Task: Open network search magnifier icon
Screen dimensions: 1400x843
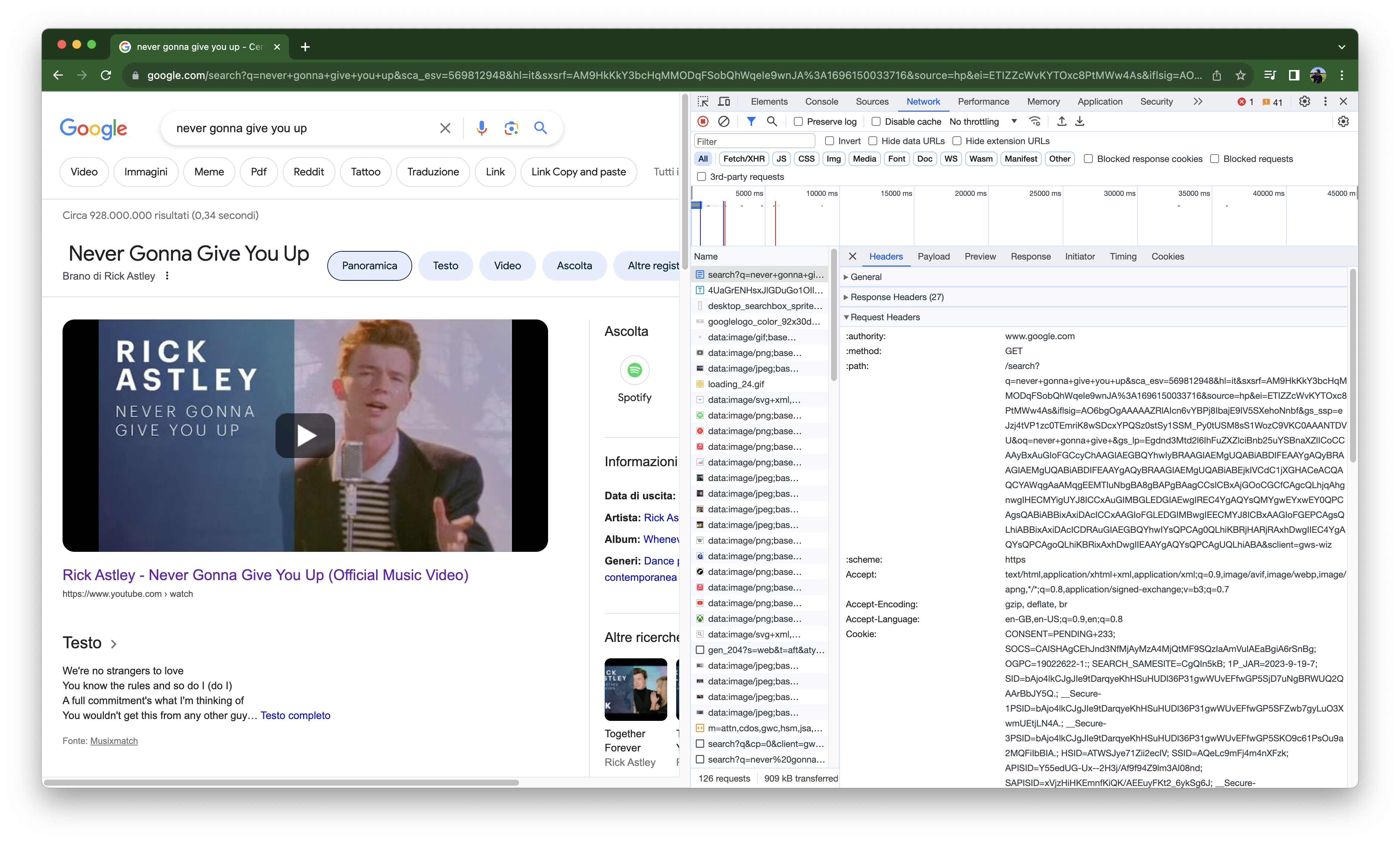Action: tap(771, 121)
